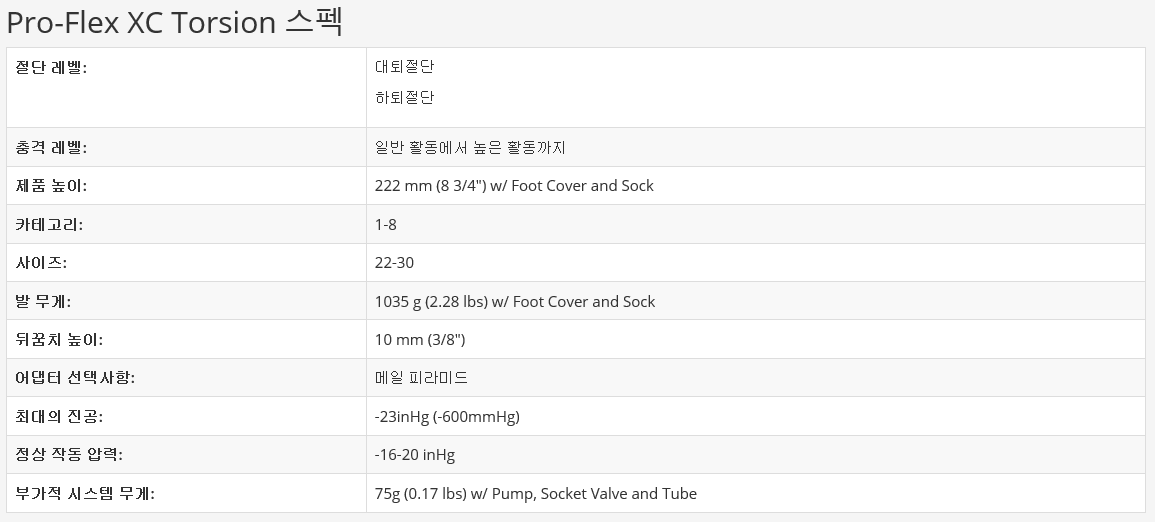Click the "발 무게:" row label
The width and height of the screenshot is (1155, 522).
43,301
